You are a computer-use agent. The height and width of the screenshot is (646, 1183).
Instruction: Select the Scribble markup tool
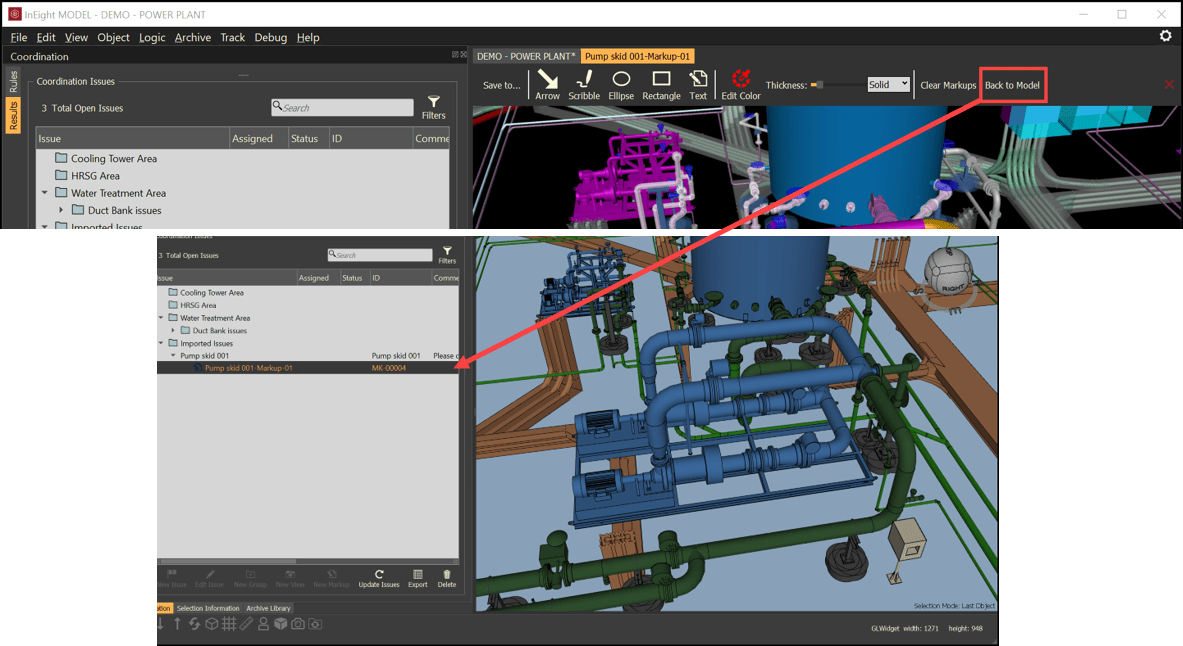(584, 85)
